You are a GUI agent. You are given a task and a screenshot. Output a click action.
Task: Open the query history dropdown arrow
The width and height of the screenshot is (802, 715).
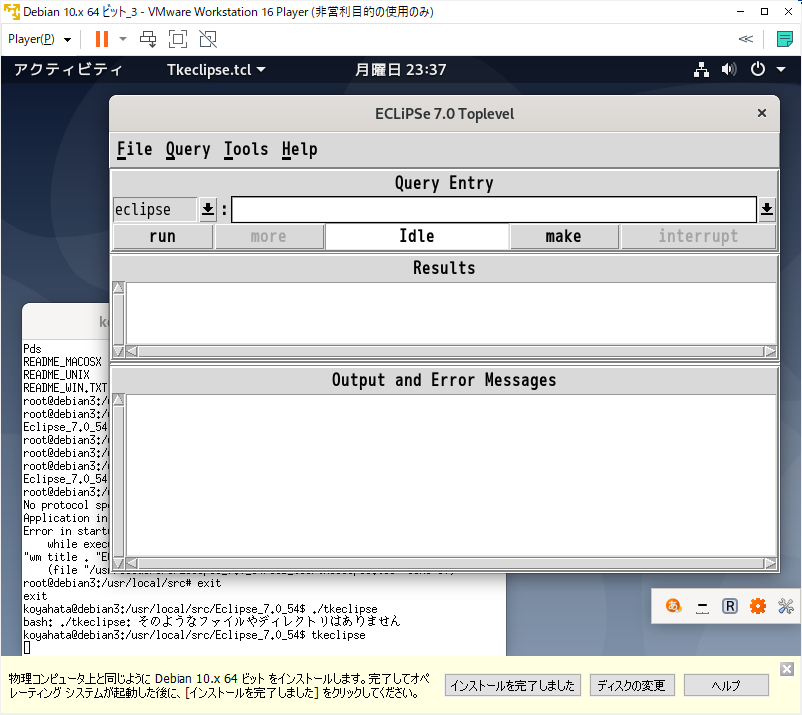pos(766,209)
